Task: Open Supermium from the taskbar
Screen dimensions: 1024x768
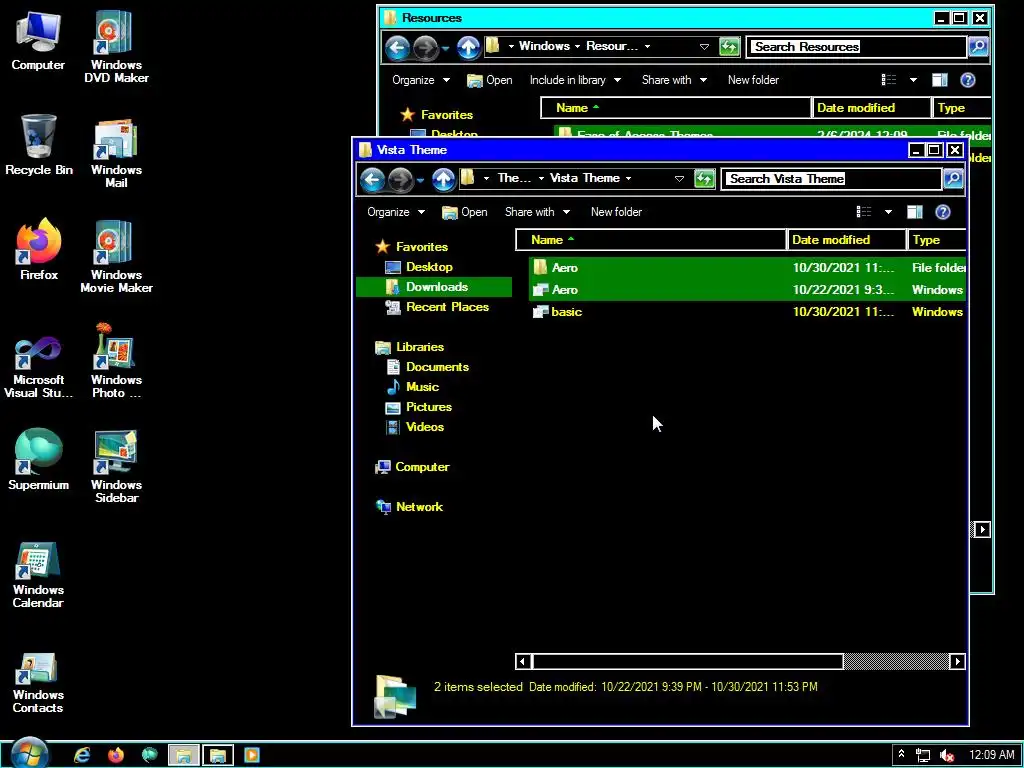Action: [150, 755]
